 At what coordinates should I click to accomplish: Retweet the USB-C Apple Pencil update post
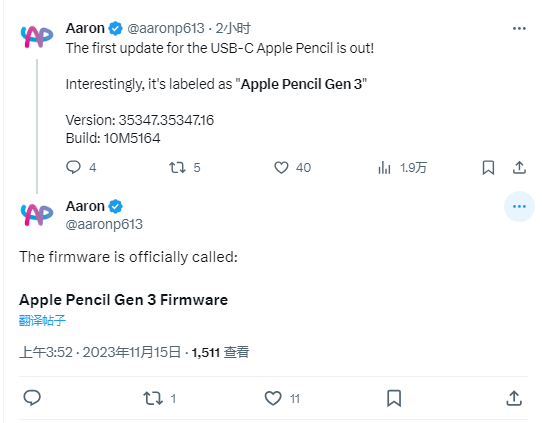click(x=177, y=168)
